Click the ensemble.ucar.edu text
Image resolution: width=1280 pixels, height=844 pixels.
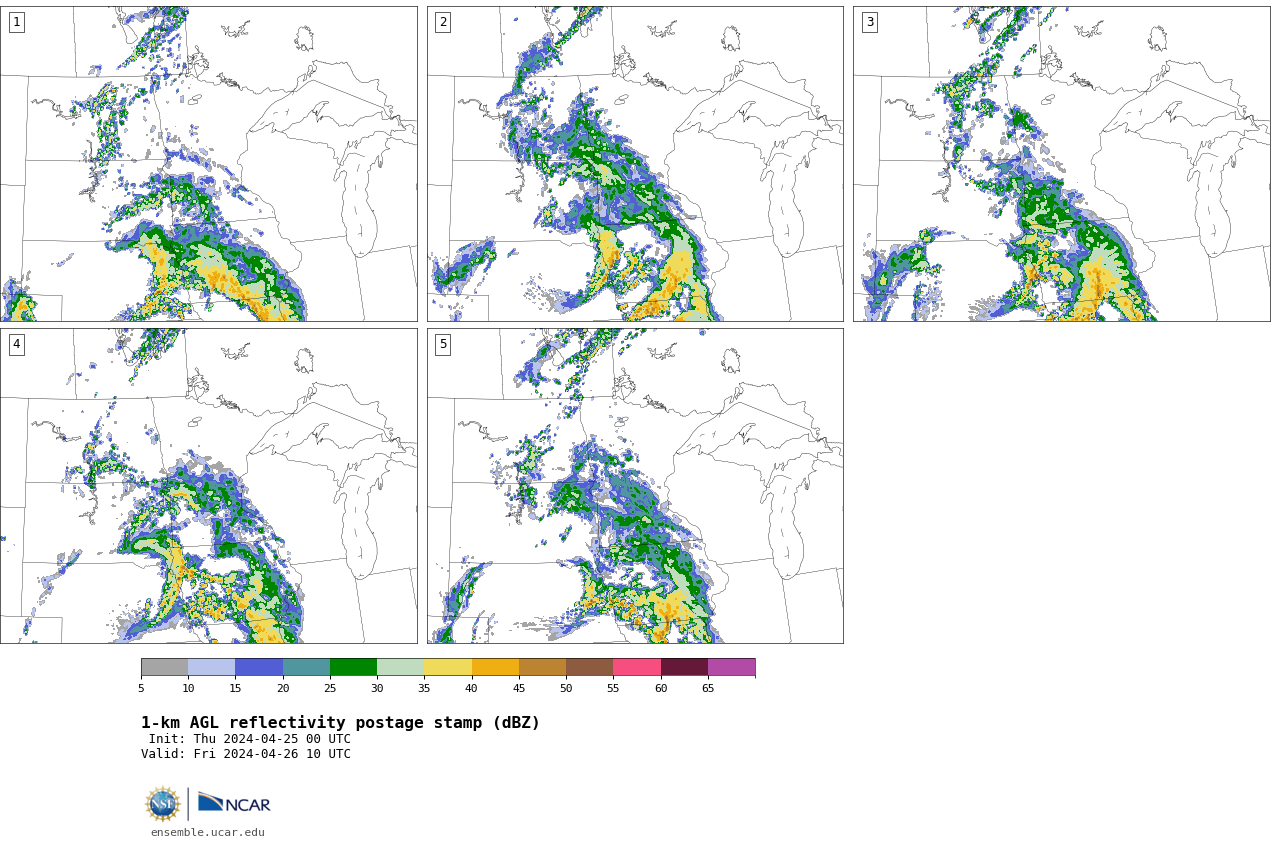point(208,832)
